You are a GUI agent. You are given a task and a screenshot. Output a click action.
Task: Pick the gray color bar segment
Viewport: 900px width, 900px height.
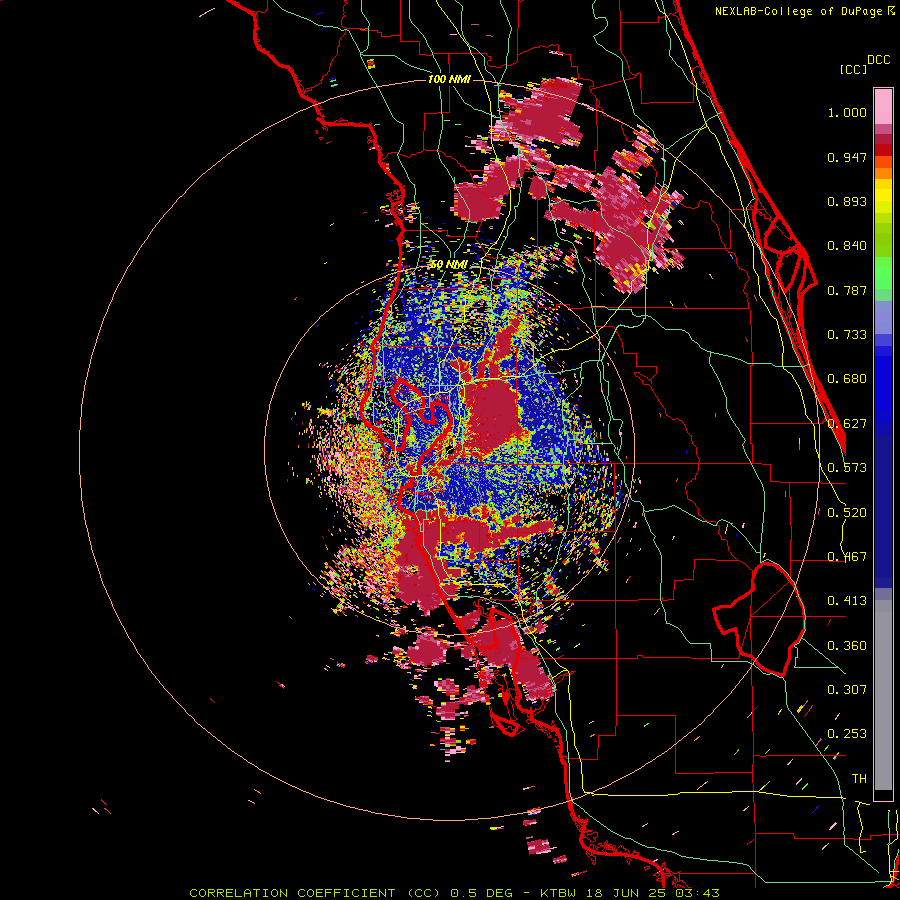tap(883, 695)
